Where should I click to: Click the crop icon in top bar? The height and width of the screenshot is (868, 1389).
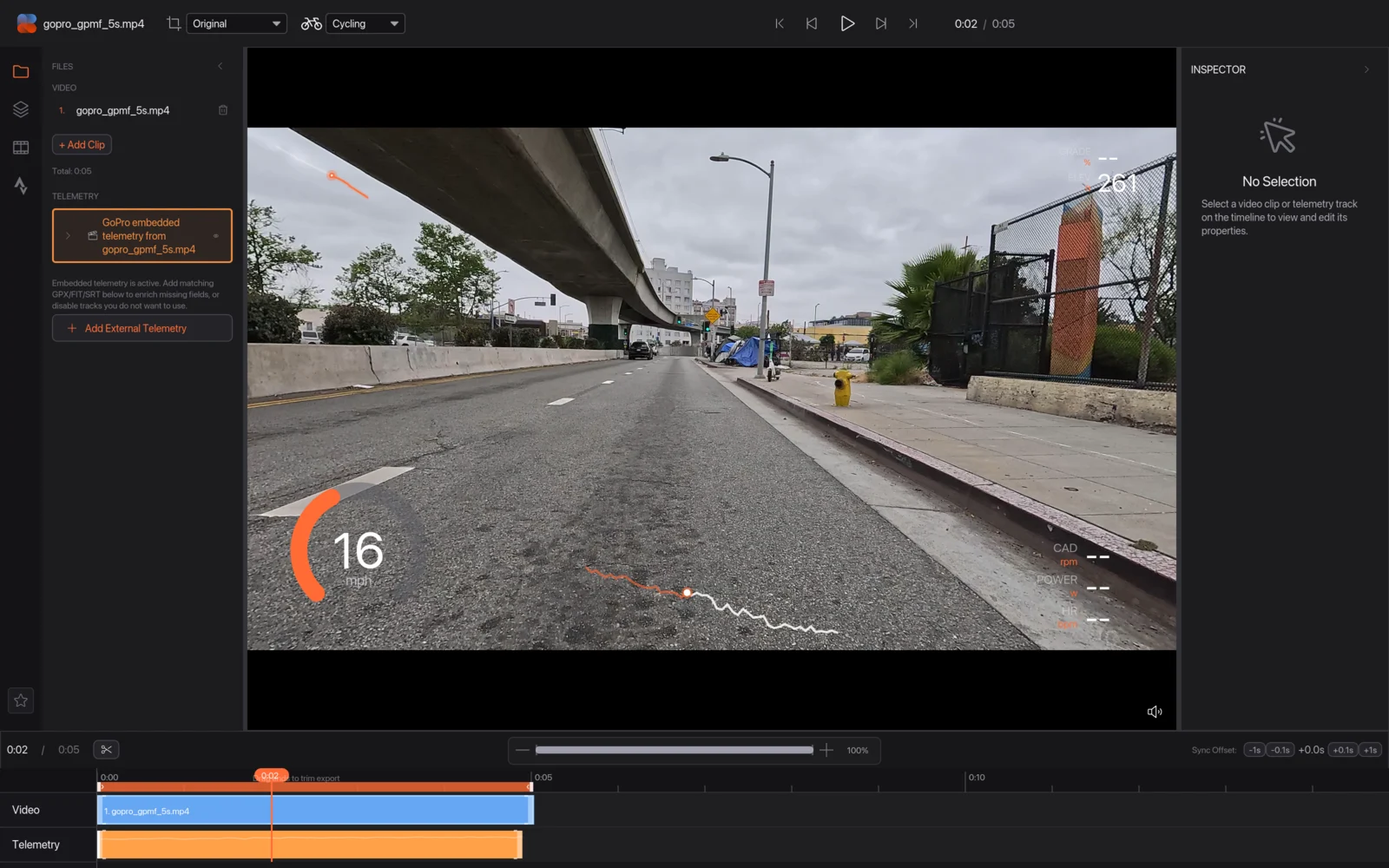174,23
